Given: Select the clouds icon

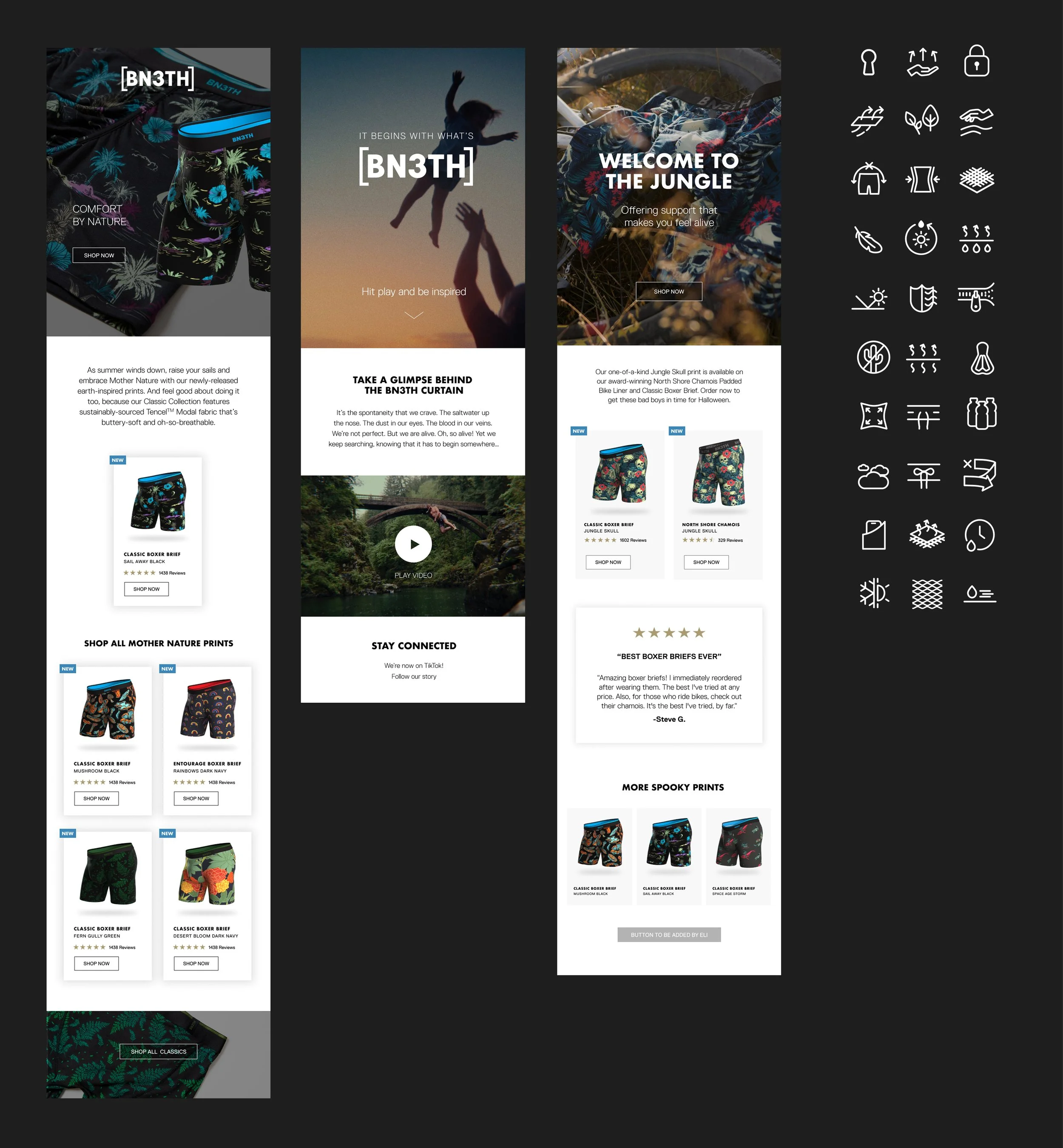Looking at the screenshot, I should [x=873, y=476].
